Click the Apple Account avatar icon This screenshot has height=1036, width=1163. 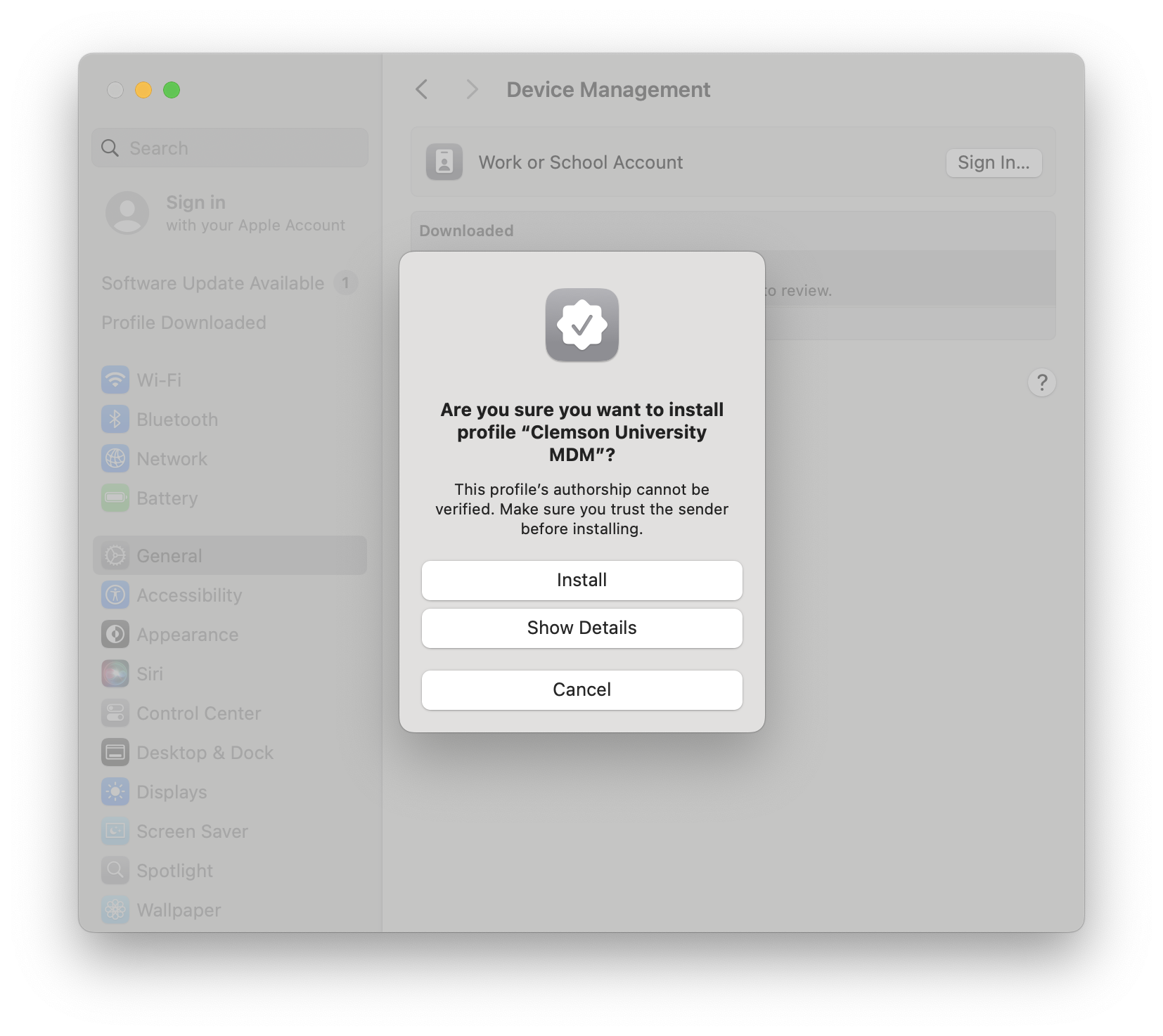(x=127, y=213)
